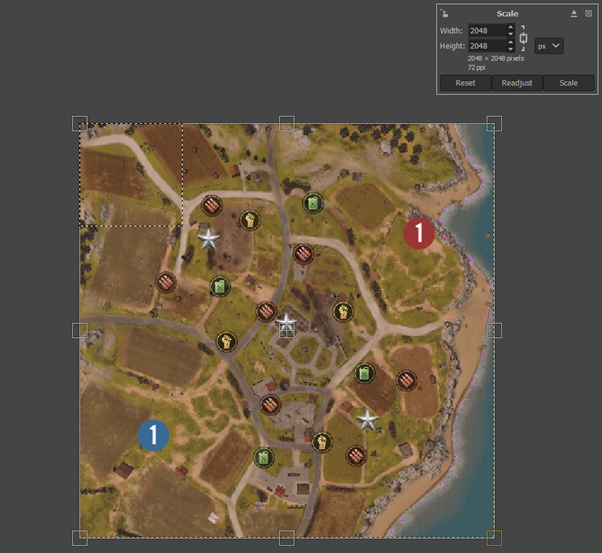Increase Height value with up arrow
Image resolution: width=602 pixels, height=553 pixels.
pos(510,42)
